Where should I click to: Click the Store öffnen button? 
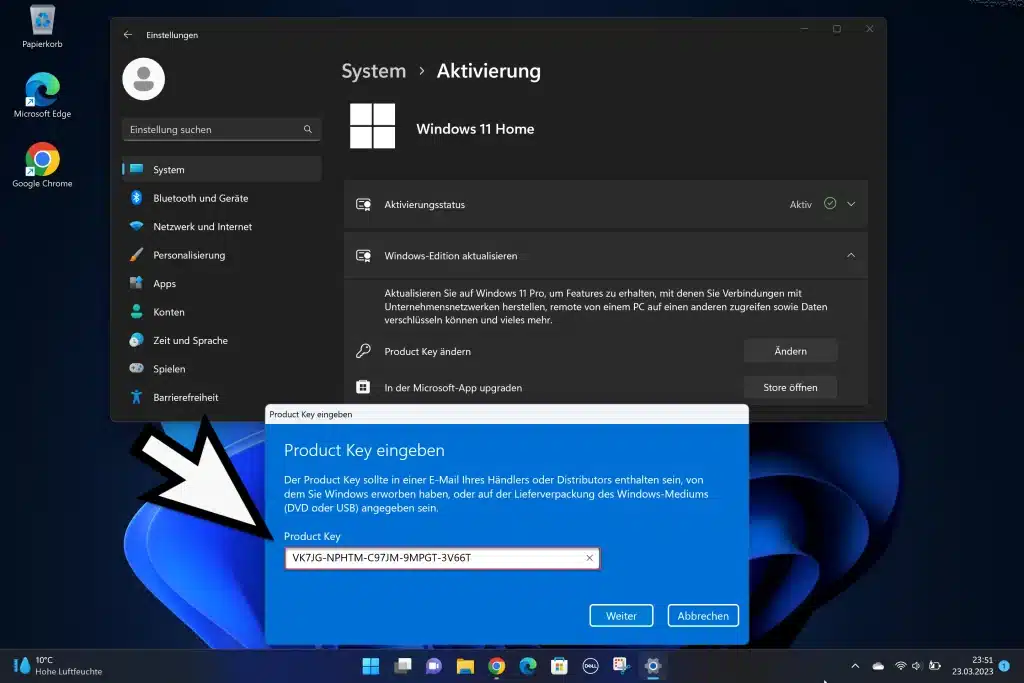point(790,387)
